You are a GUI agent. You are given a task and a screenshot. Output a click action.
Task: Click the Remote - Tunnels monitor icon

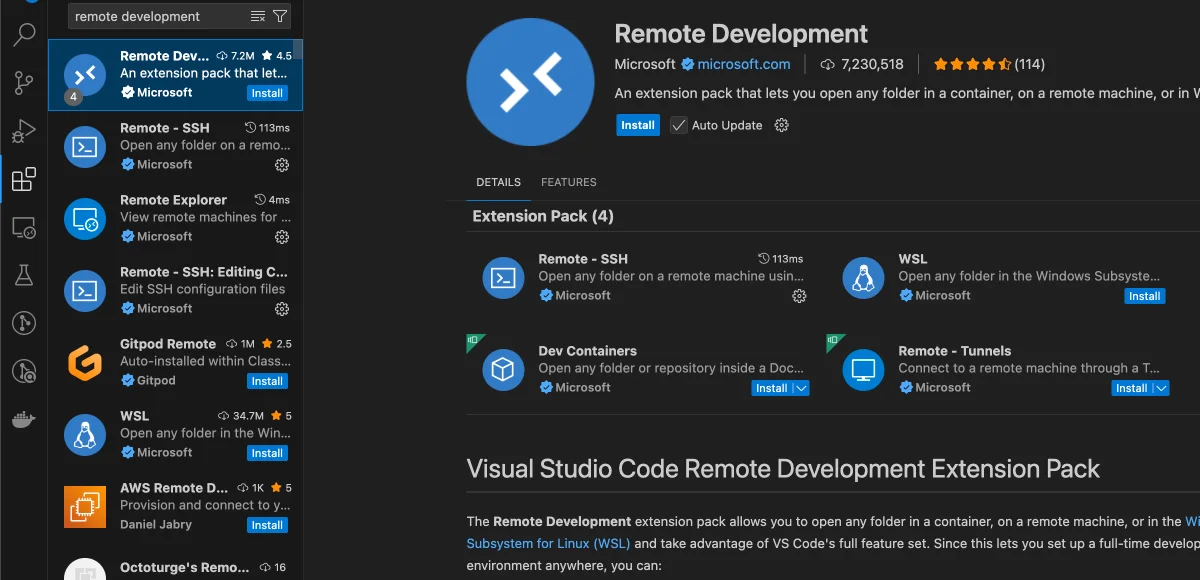(863, 370)
